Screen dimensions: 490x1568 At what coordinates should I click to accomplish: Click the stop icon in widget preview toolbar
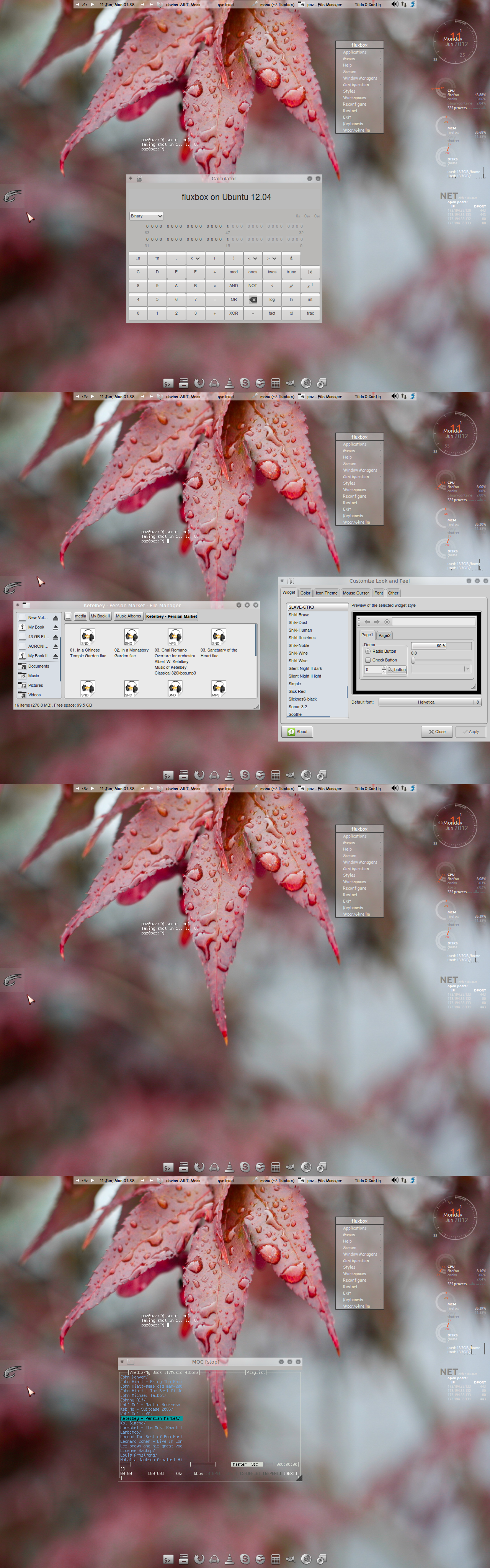[387, 621]
